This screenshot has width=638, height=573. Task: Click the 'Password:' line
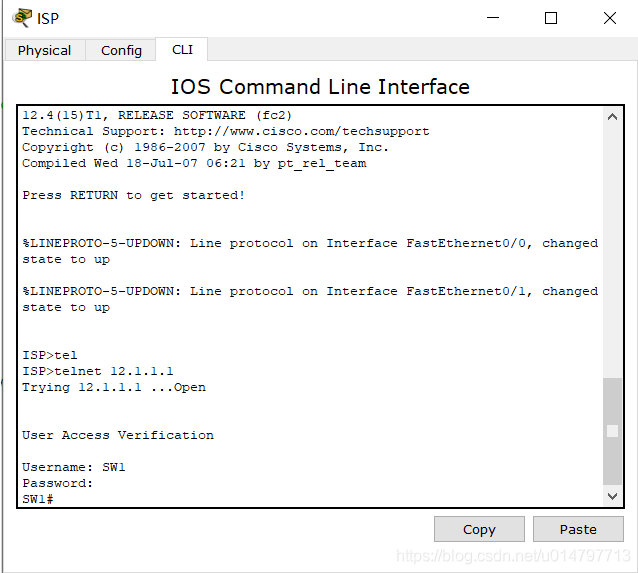58,483
